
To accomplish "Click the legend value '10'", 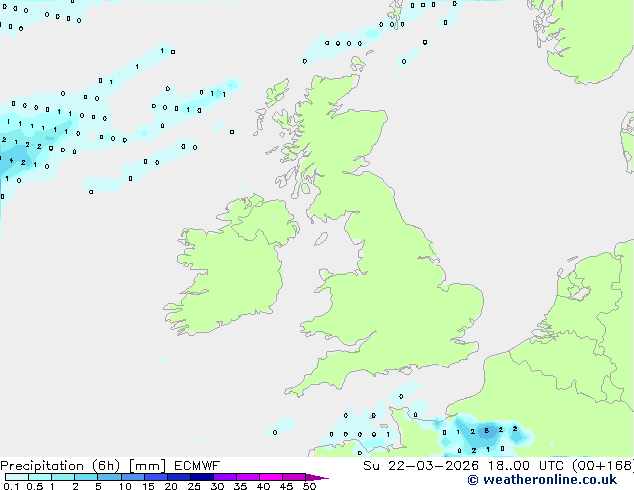I will (125, 486).
